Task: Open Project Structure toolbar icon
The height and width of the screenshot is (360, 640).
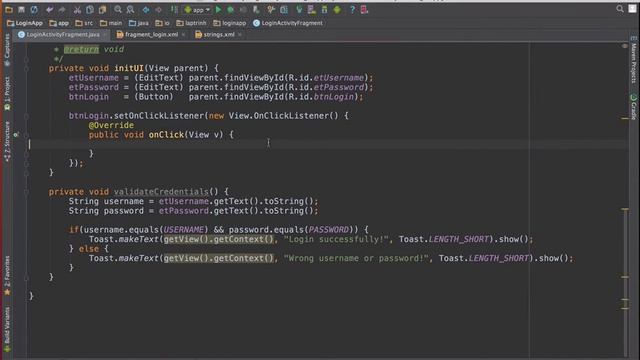Action: coord(284,9)
